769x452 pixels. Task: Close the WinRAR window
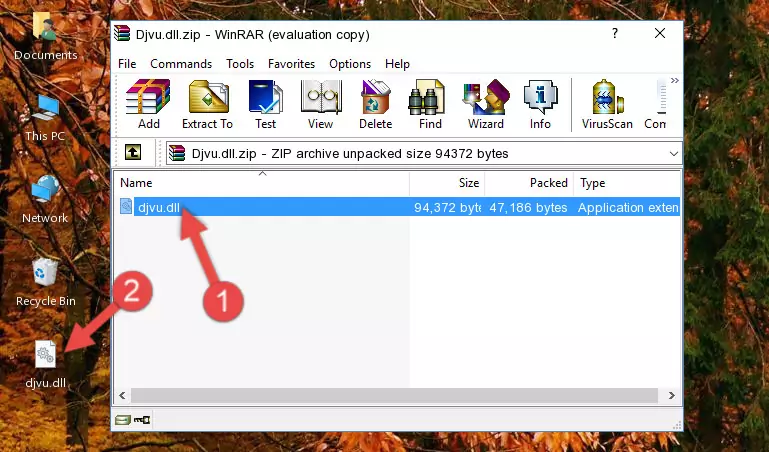660,33
